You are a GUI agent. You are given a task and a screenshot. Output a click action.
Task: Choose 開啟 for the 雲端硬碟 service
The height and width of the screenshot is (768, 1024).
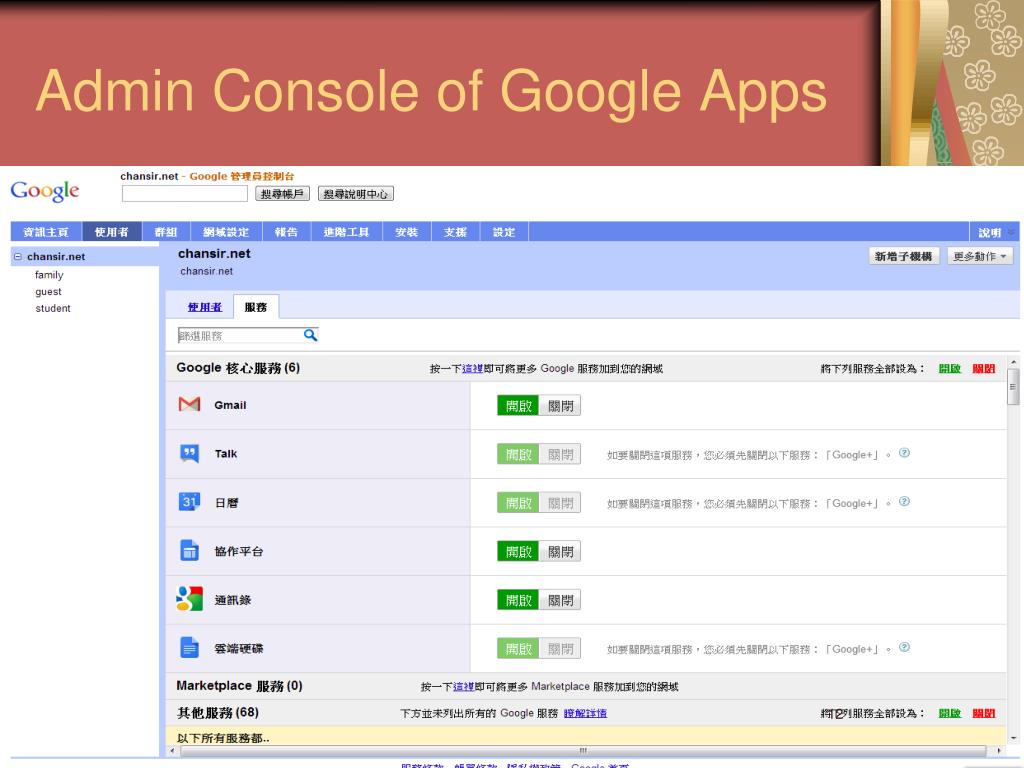pyautogui.click(x=519, y=648)
